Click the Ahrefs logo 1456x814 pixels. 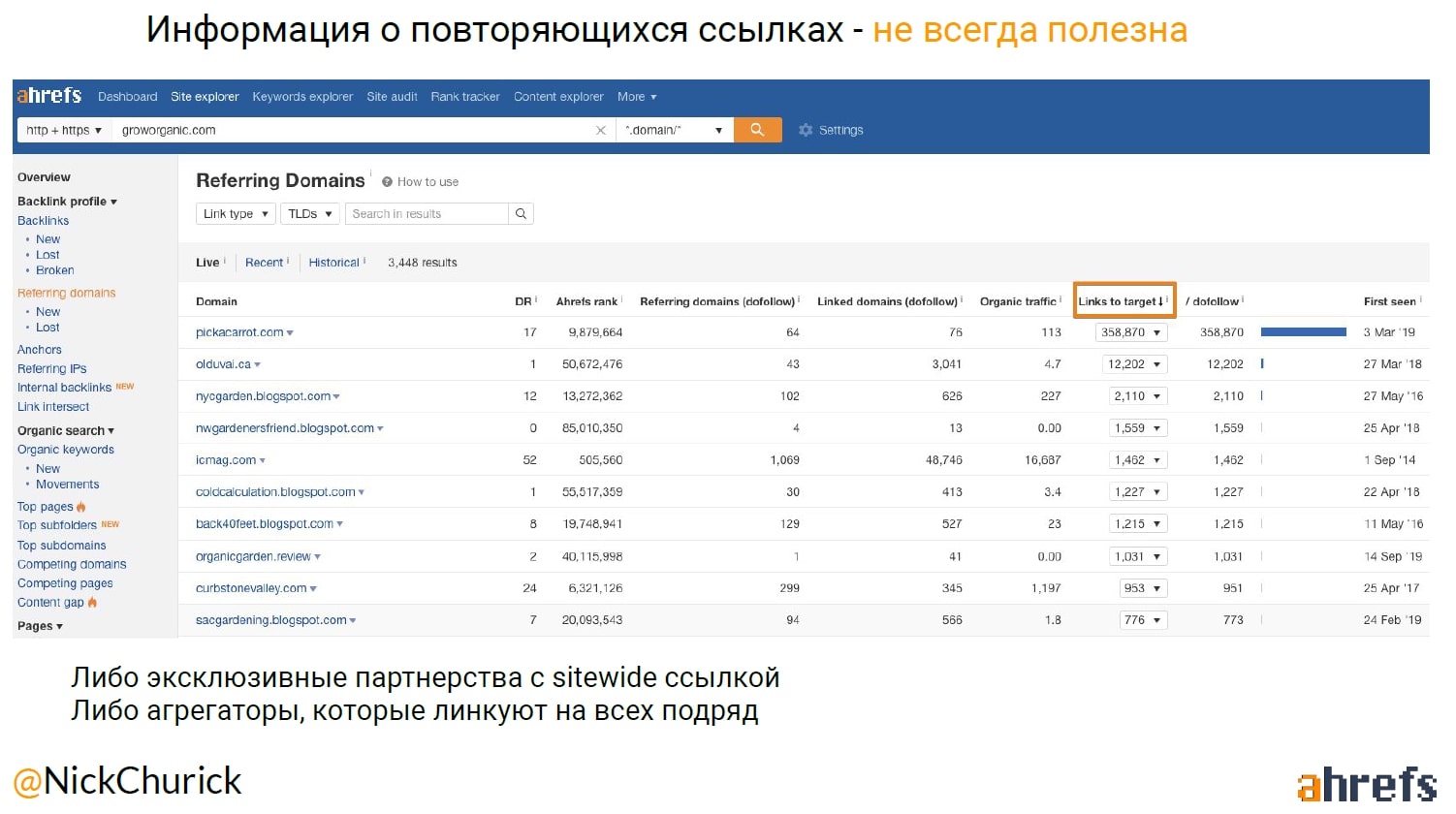(49, 96)
